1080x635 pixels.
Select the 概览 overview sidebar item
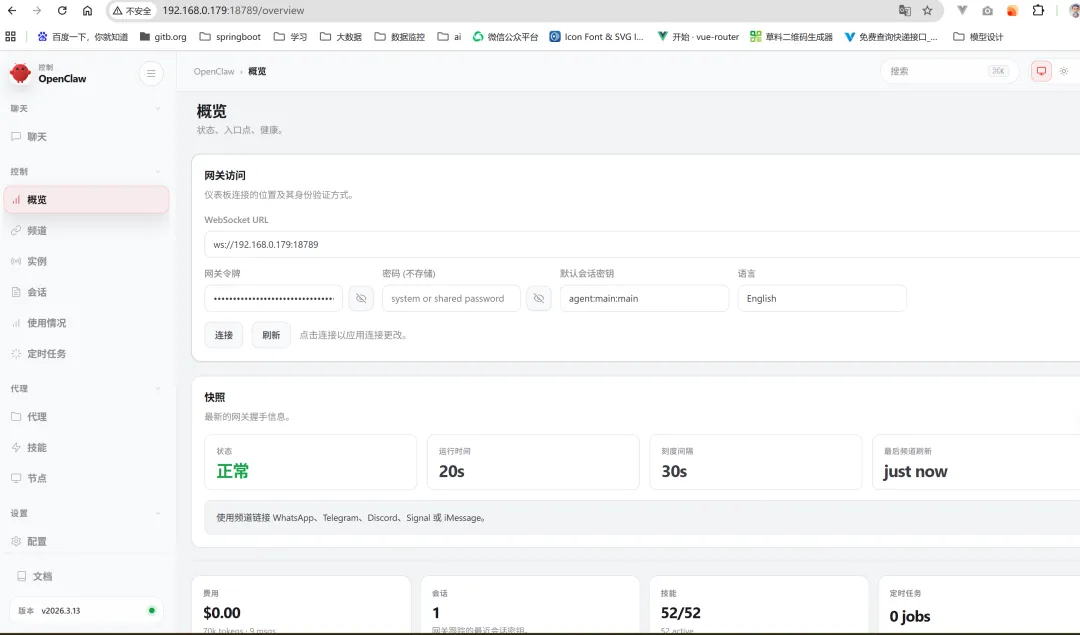[x=86, y=200]
